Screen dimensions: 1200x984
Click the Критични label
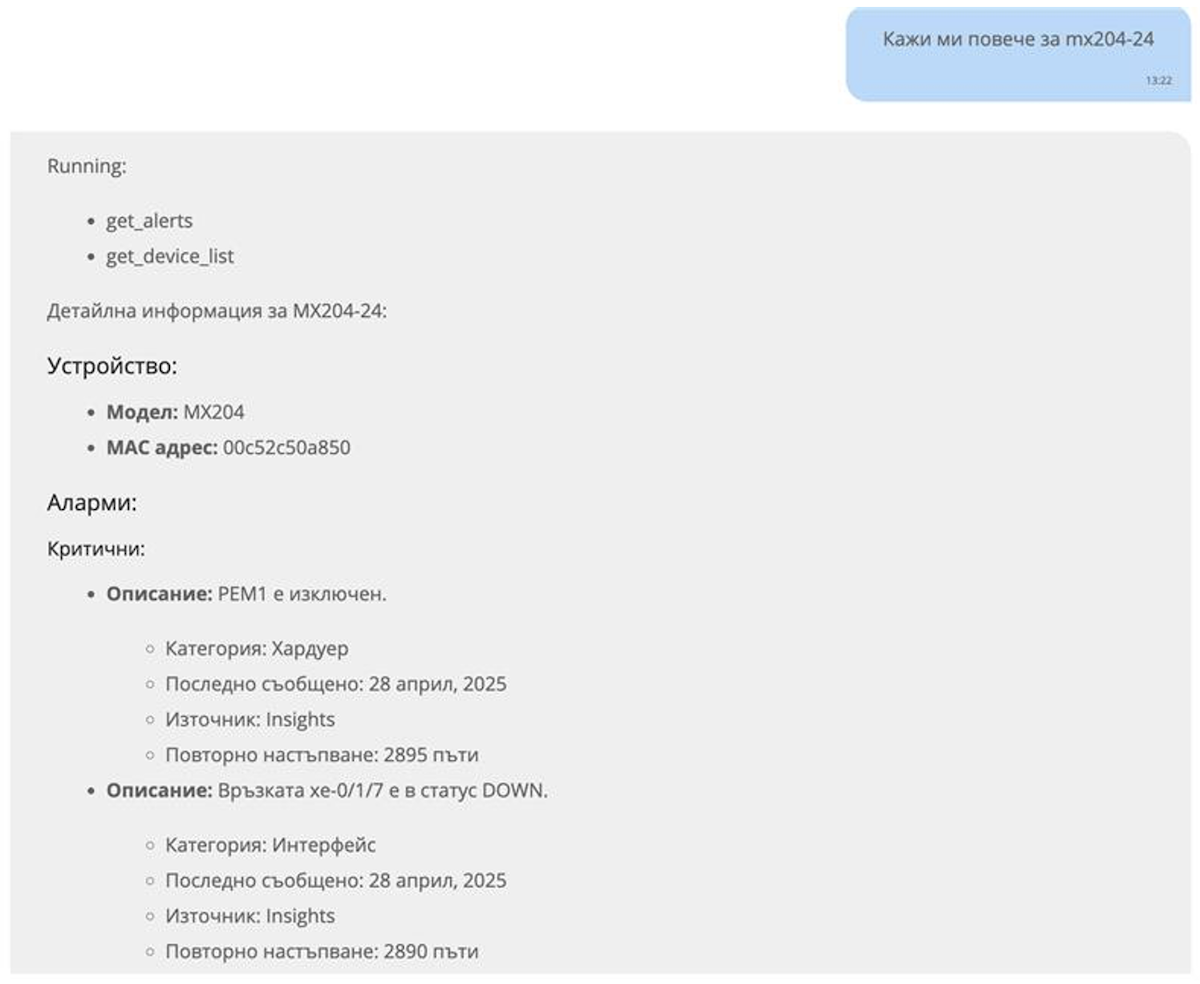(x=96, y=550)
